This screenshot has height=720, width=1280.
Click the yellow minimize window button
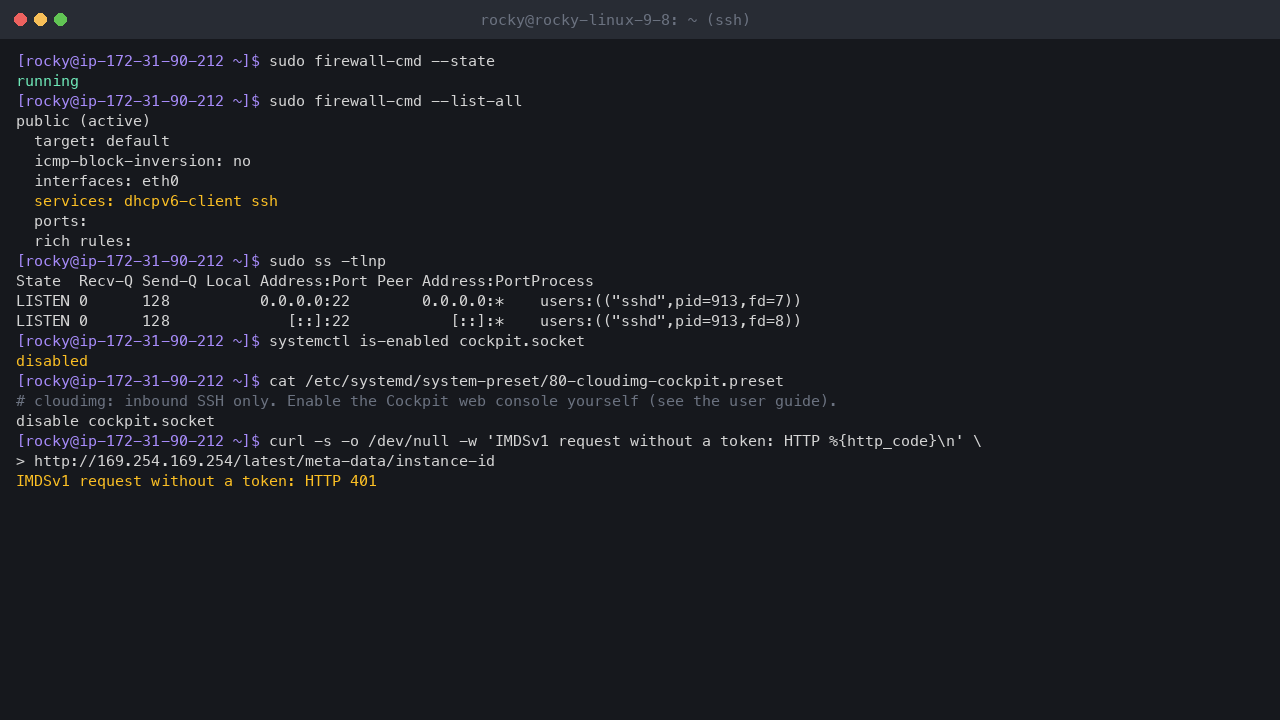pos(40,20)
